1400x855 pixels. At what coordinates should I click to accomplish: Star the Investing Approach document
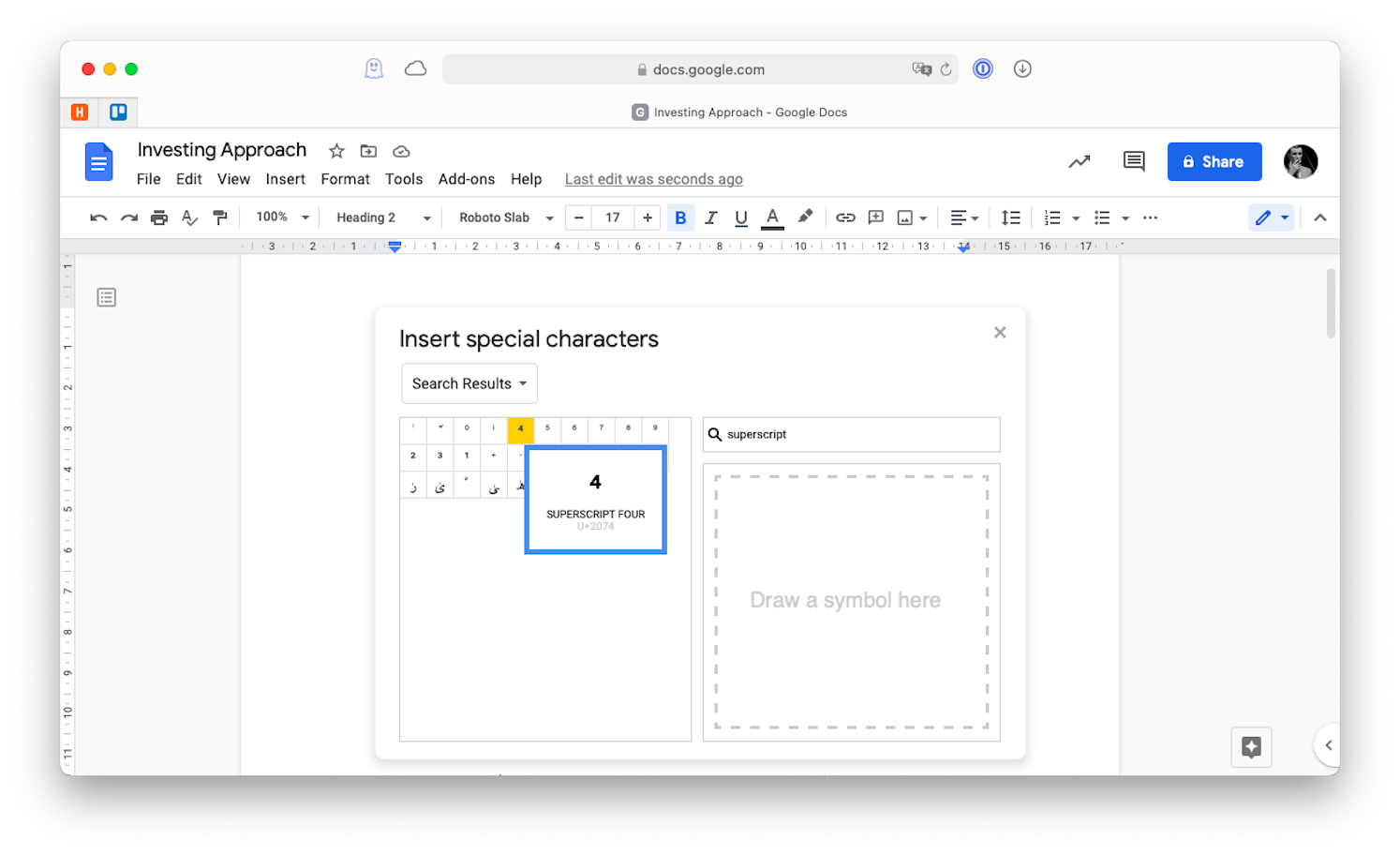pyautogui.click(x=335, y=150)
